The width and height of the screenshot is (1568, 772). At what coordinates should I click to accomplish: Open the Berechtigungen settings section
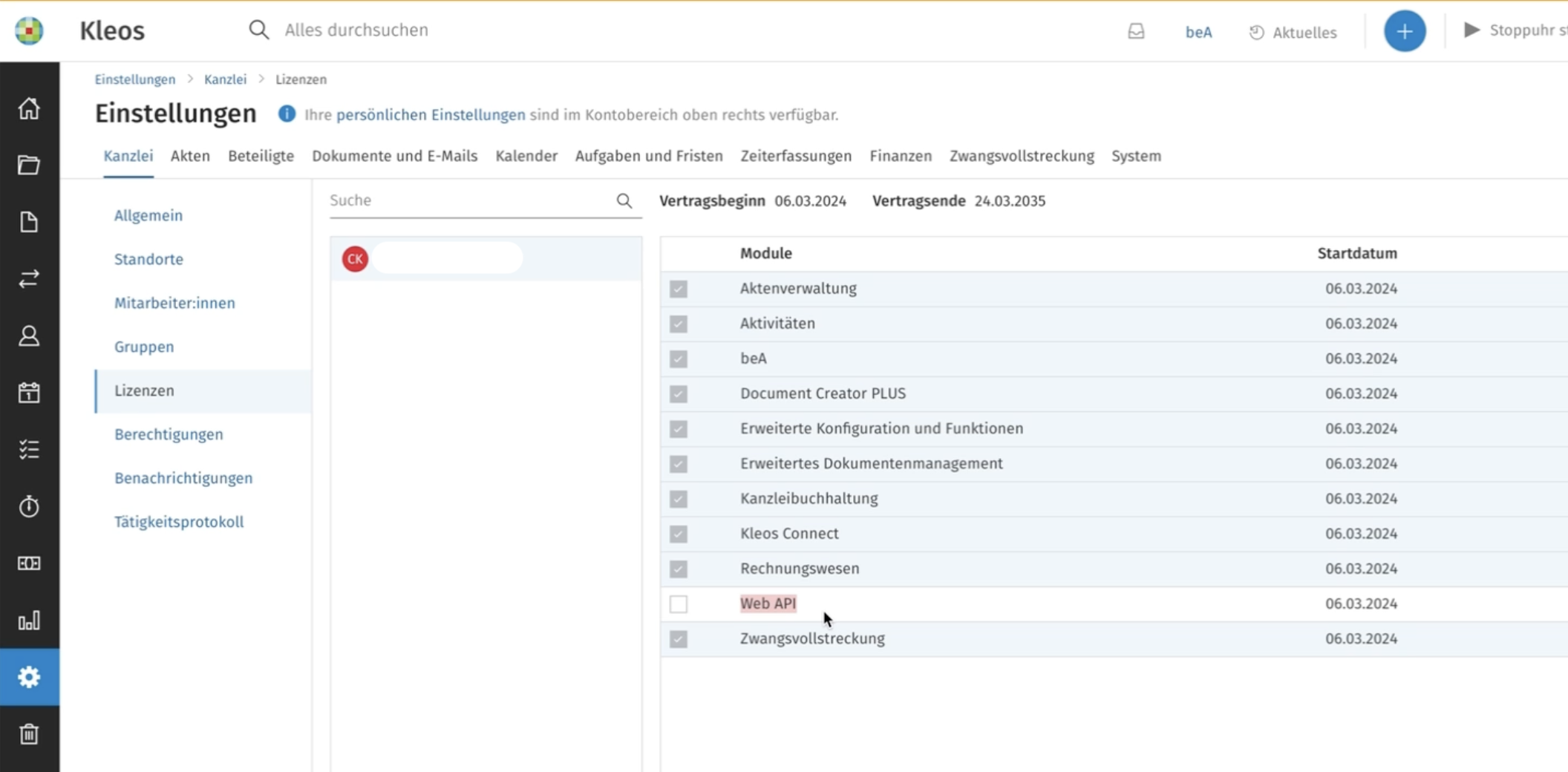tap(169, 434)
